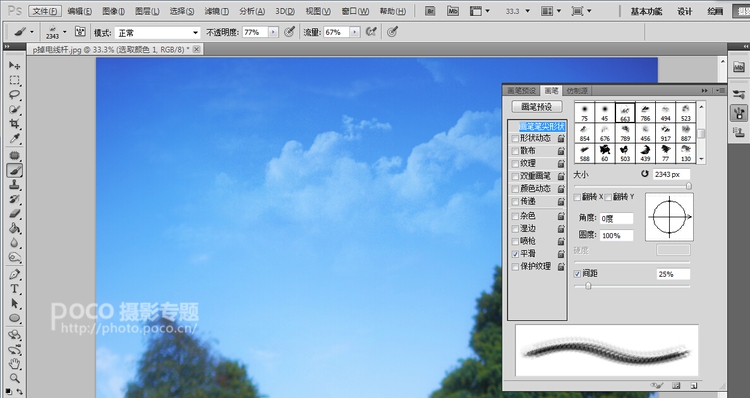Select the Path Selection tool
Viewport: 750px width, 398px height.
click(x=14, y=303)
